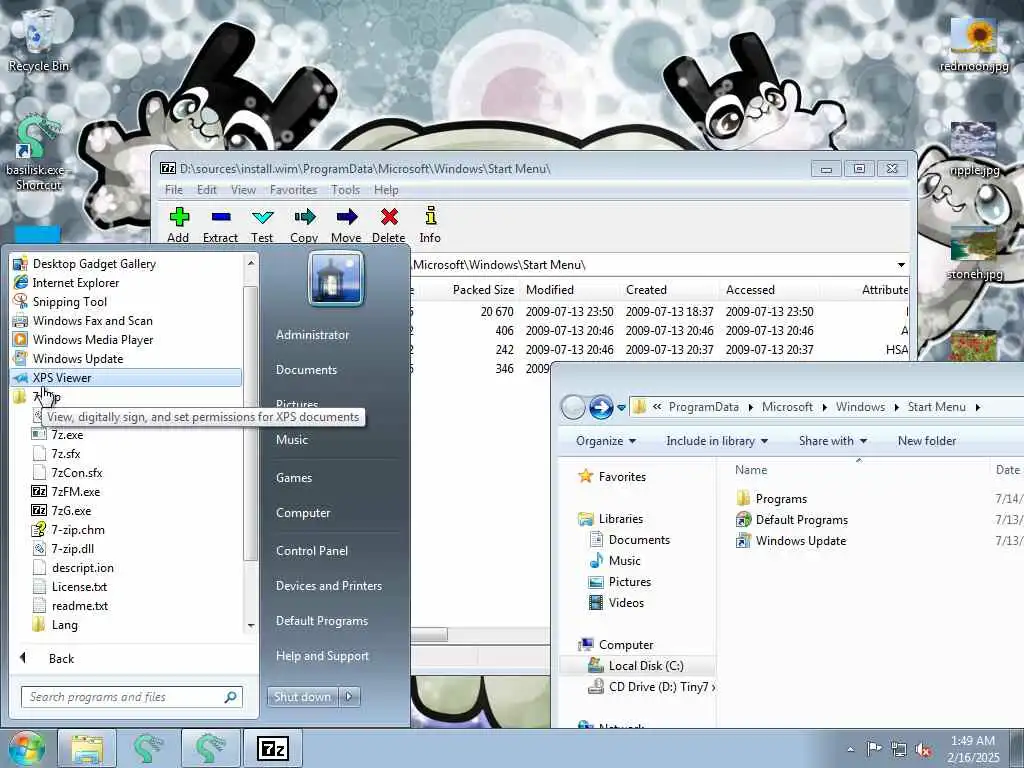The width and height of the screenshot is (1024, 768).
Task: Open the View menu in 7-Zip
Action: (243, 189)
